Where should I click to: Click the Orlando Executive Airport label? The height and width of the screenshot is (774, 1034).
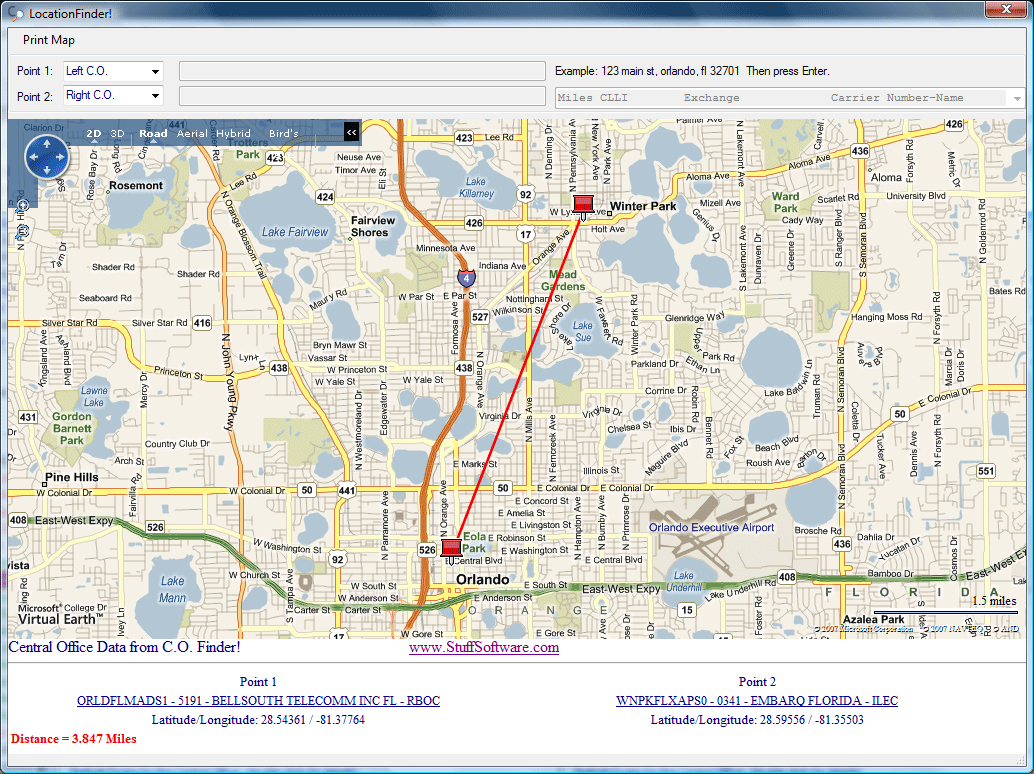712,527
